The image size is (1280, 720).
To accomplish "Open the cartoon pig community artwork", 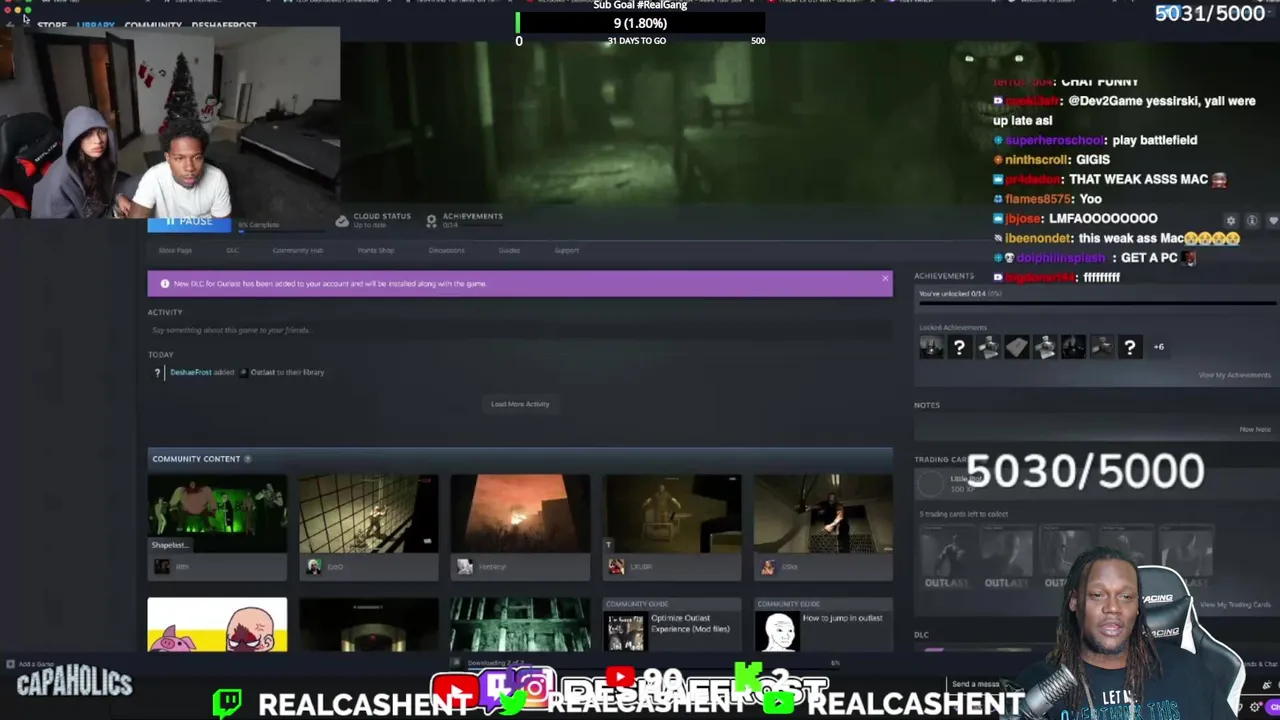I will [217, 625].
